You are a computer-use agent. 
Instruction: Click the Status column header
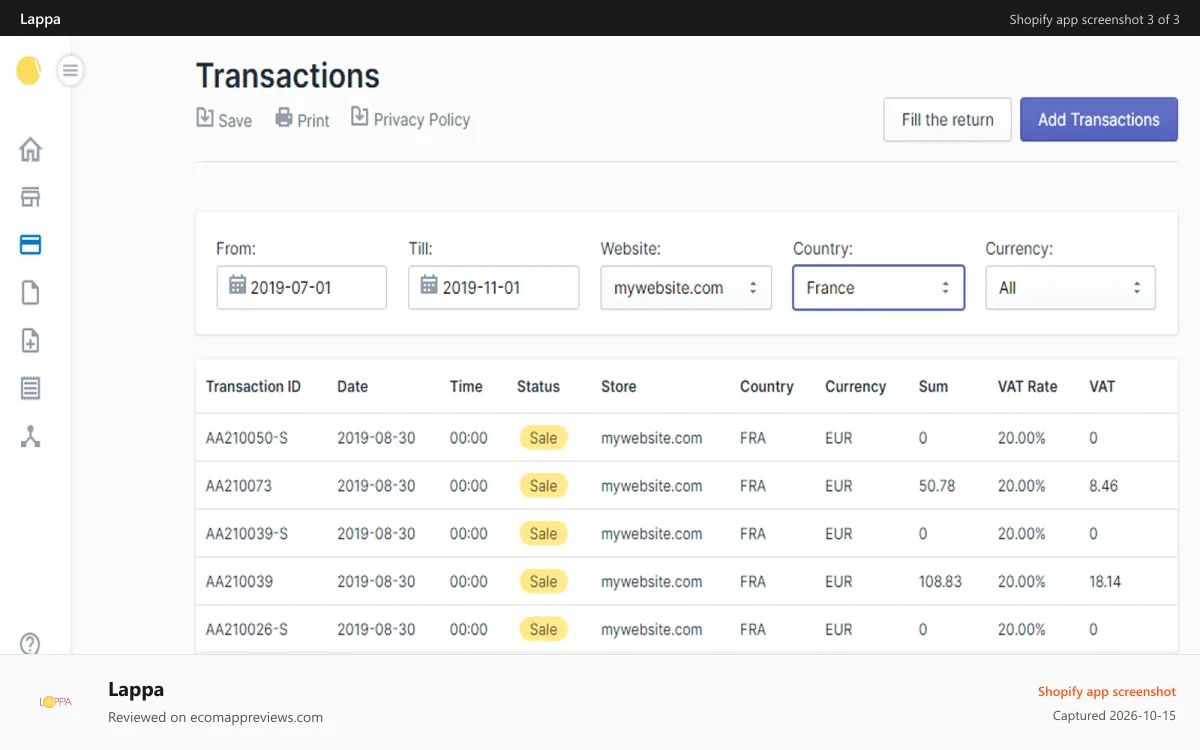tap(538, 386)
